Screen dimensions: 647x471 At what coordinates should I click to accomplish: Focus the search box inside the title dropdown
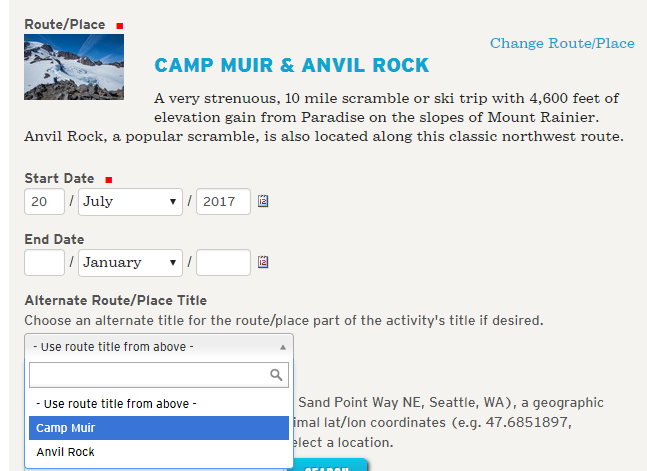click(x=148, y=375)
